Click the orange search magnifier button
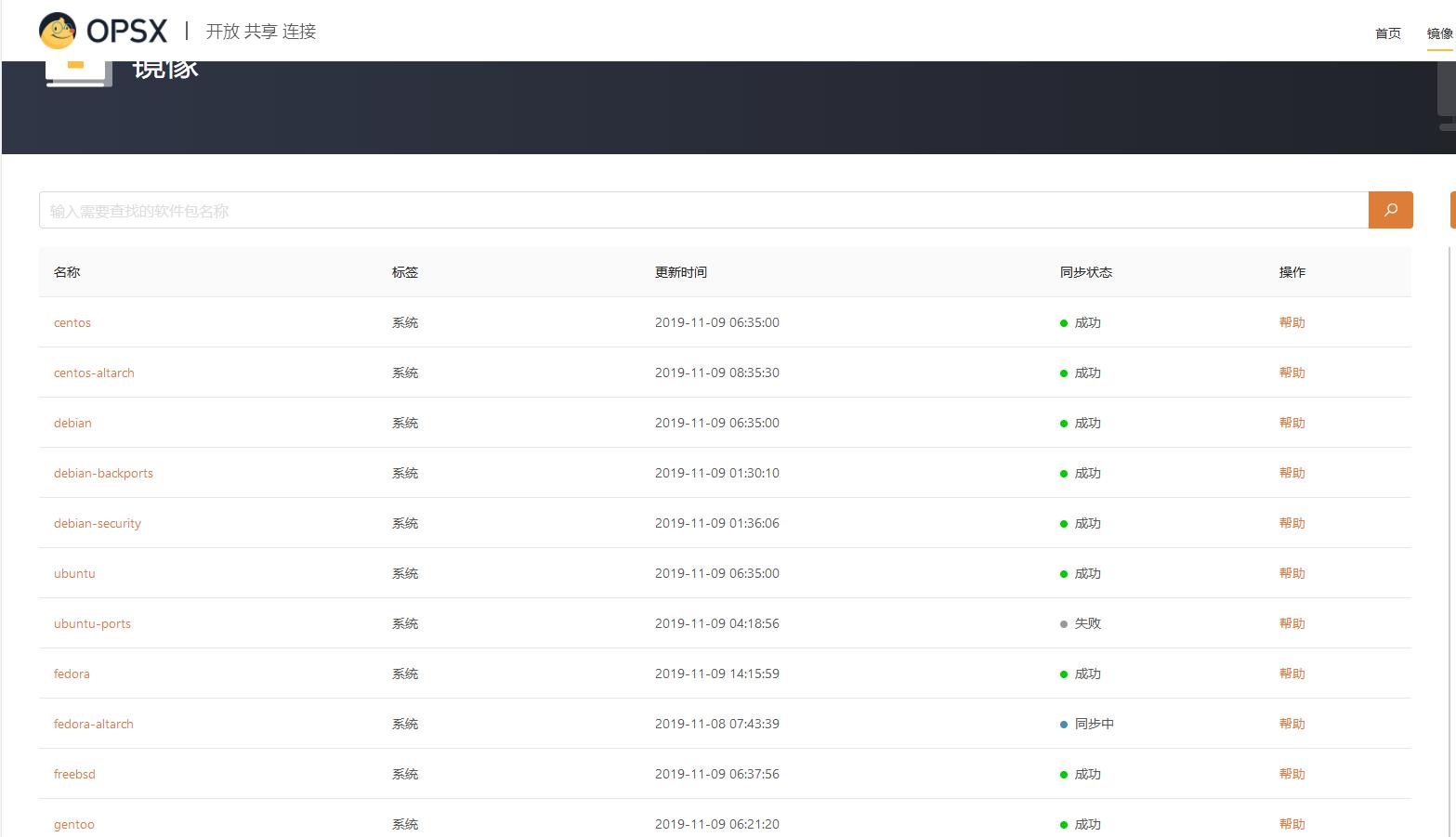The height and width of the screenshot is (837, 1456). point(1390,210)
